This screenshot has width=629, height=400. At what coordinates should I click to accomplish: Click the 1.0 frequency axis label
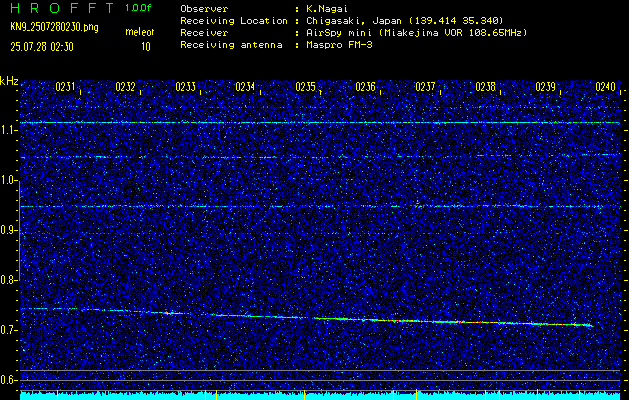[x=7, y=180]
